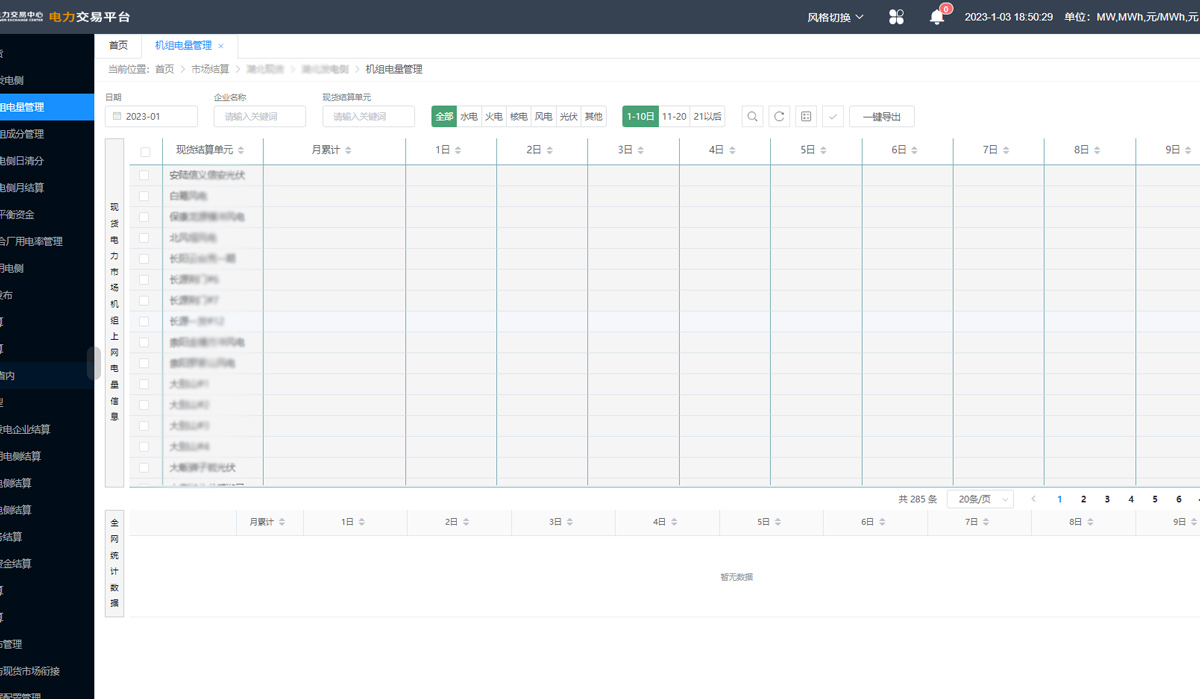
Task: Click the magnifier search icon button
Action: (753, 116)
